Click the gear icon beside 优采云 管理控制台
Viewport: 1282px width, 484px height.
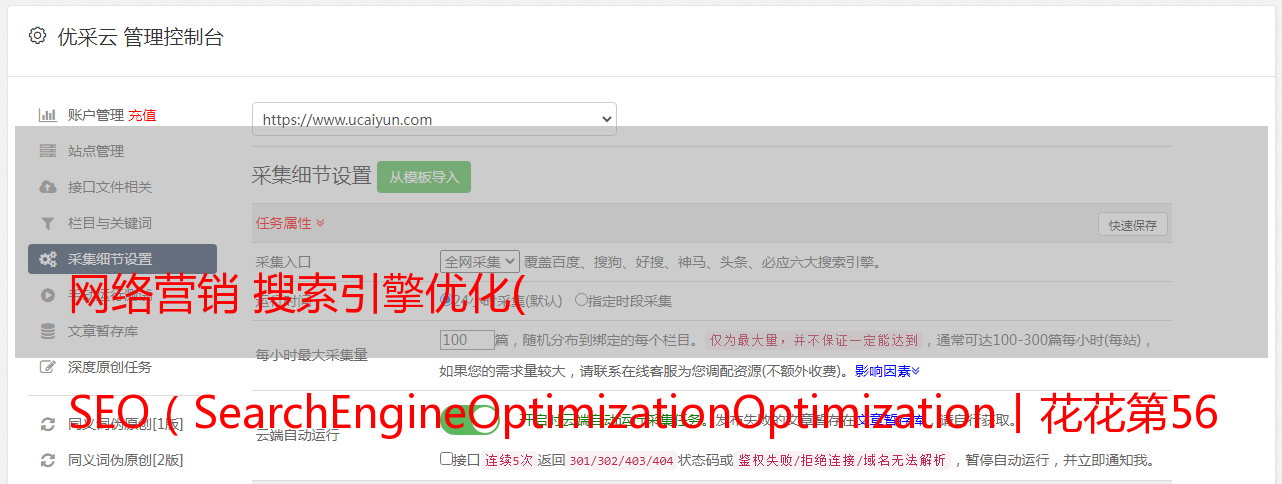(x=37, y=36)
